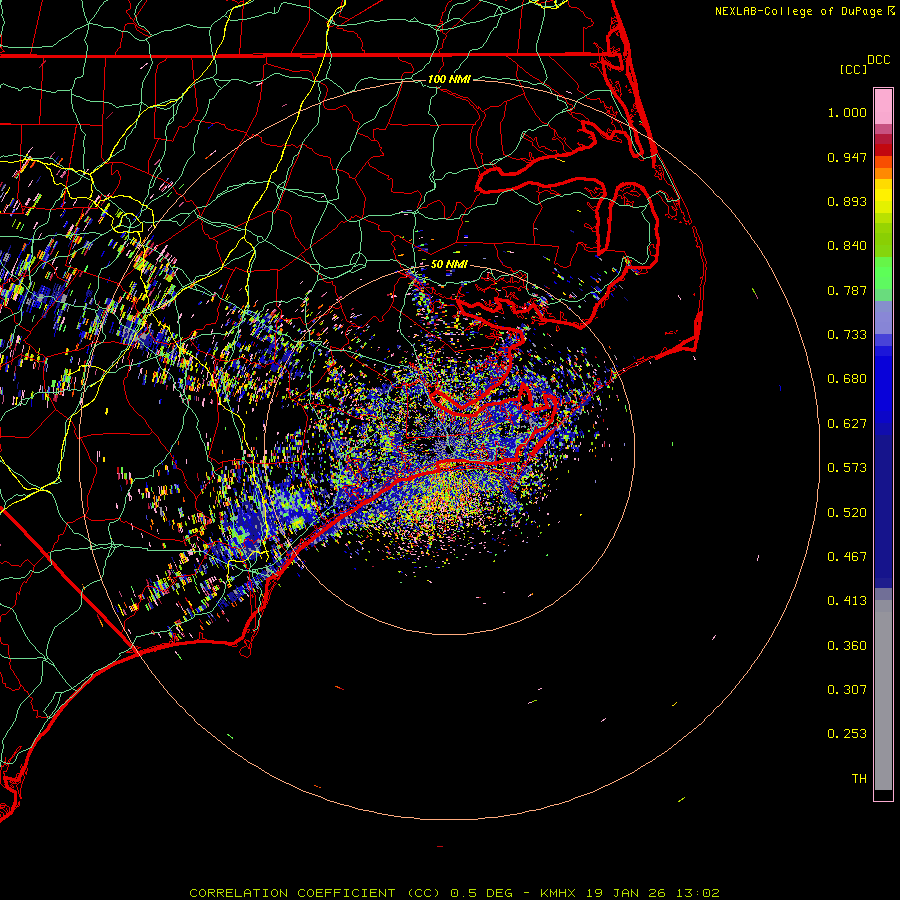
Task: Click the pink swatch atop the color bar
Action: (883, 107)
